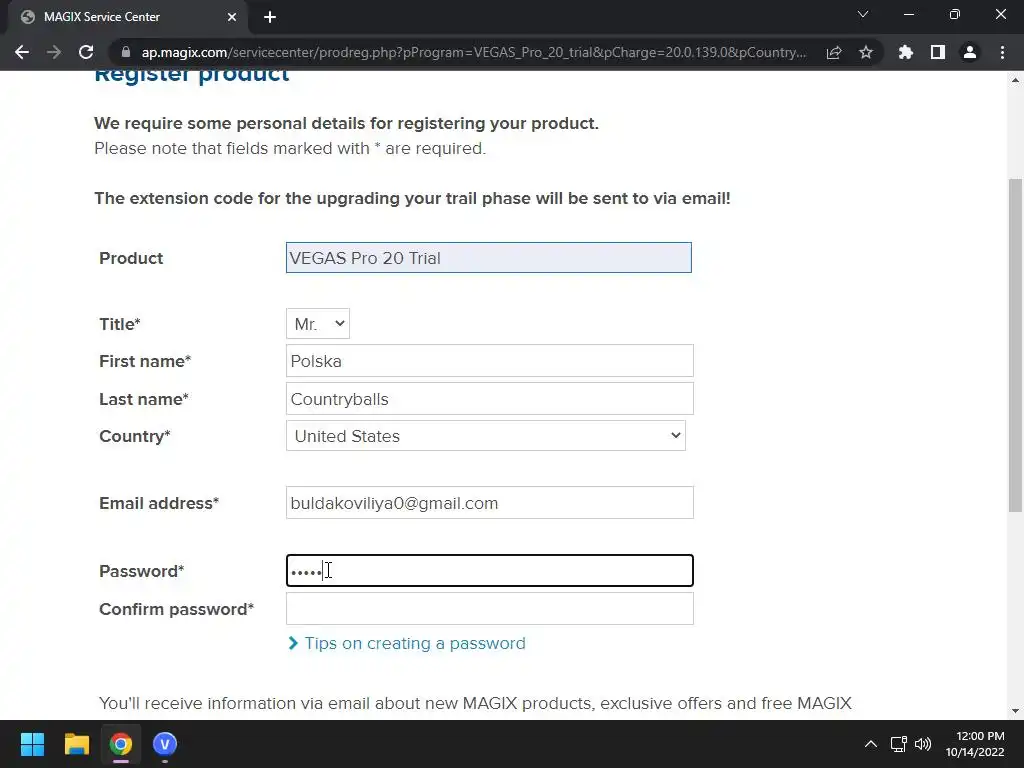Expand the password tips chevron arrow
1024x768 pixels.
pos(293,643)
